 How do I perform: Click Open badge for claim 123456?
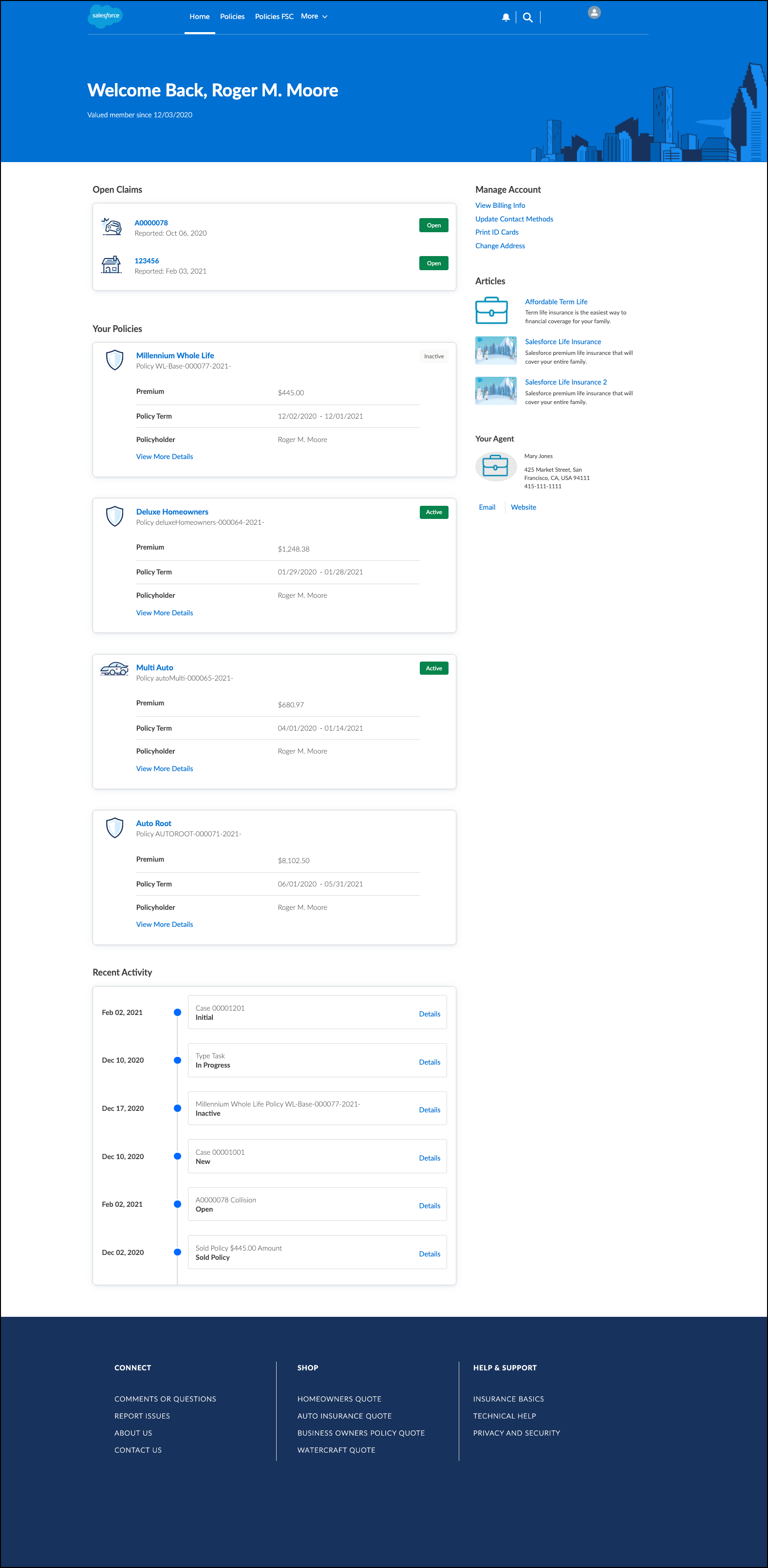click(x=433, y=263)
